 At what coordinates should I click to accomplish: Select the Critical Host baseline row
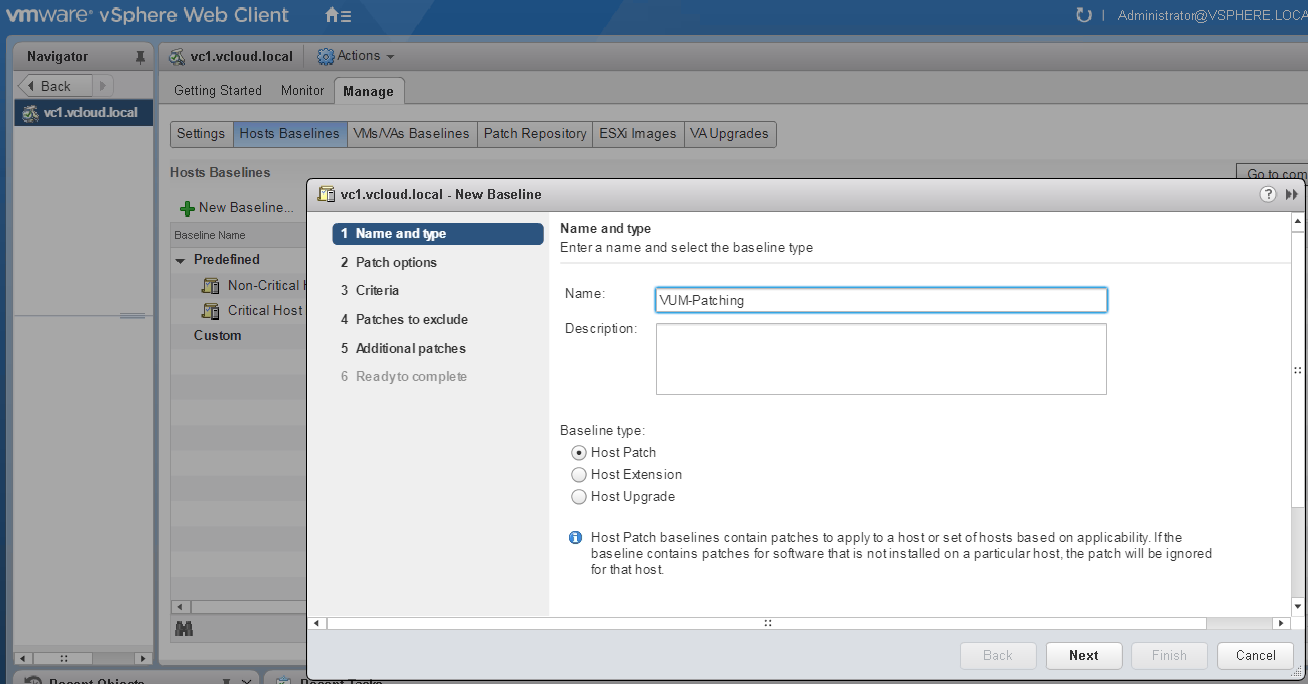(240, 311)
